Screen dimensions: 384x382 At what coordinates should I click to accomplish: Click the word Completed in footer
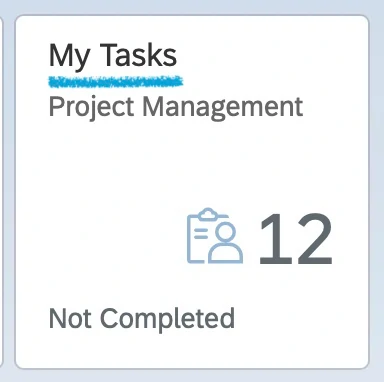pos(168,319)
